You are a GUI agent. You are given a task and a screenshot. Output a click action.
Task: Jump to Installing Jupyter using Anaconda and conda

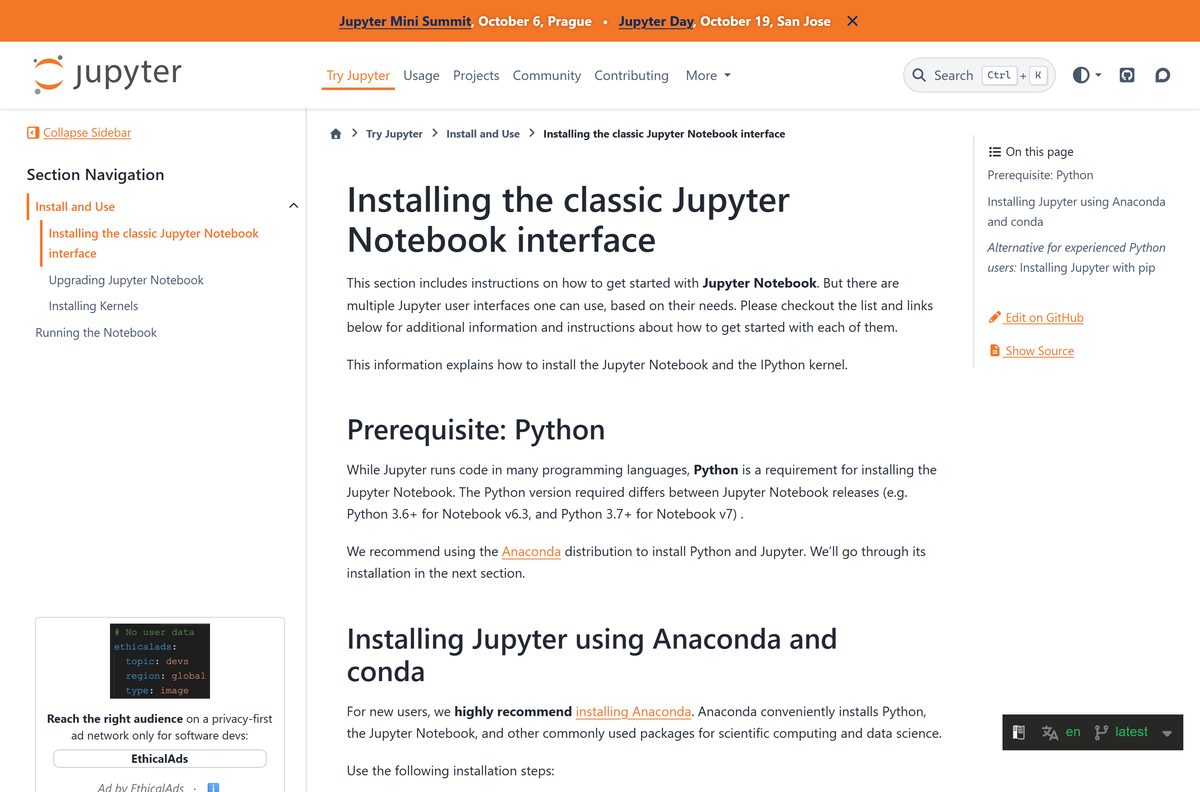(1076, 211)
